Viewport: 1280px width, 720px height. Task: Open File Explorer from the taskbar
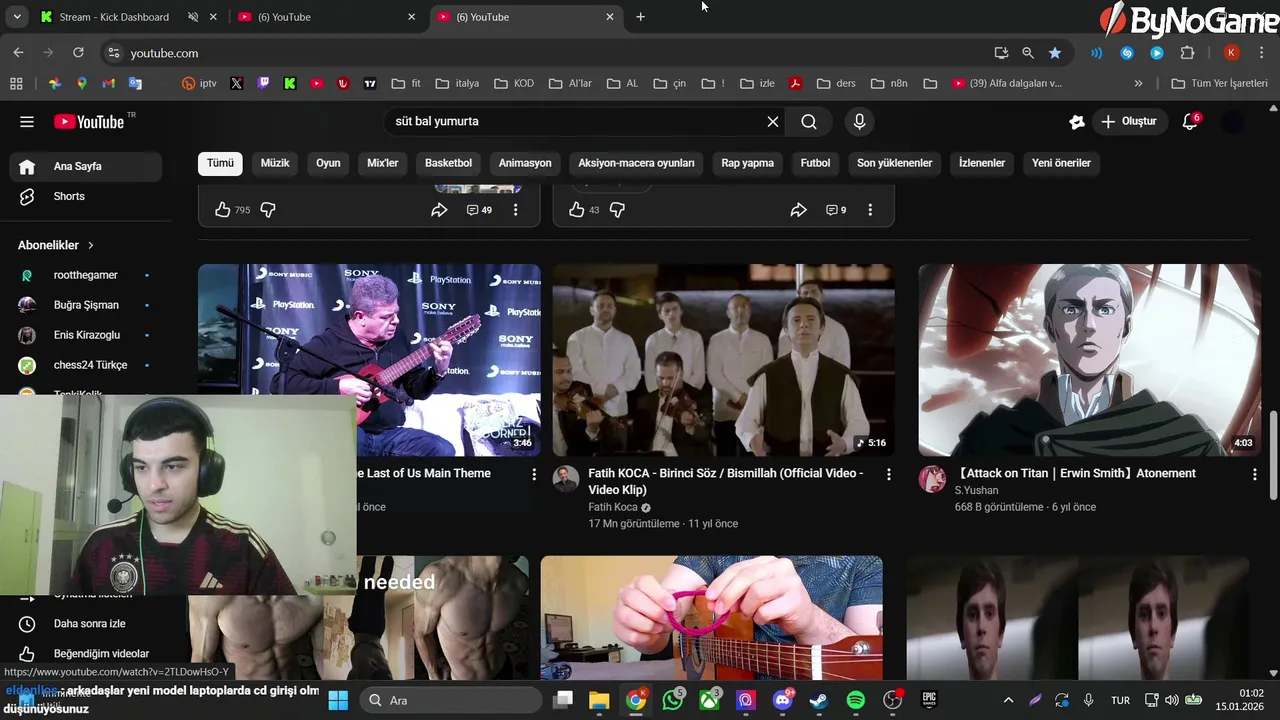point(599,700)
